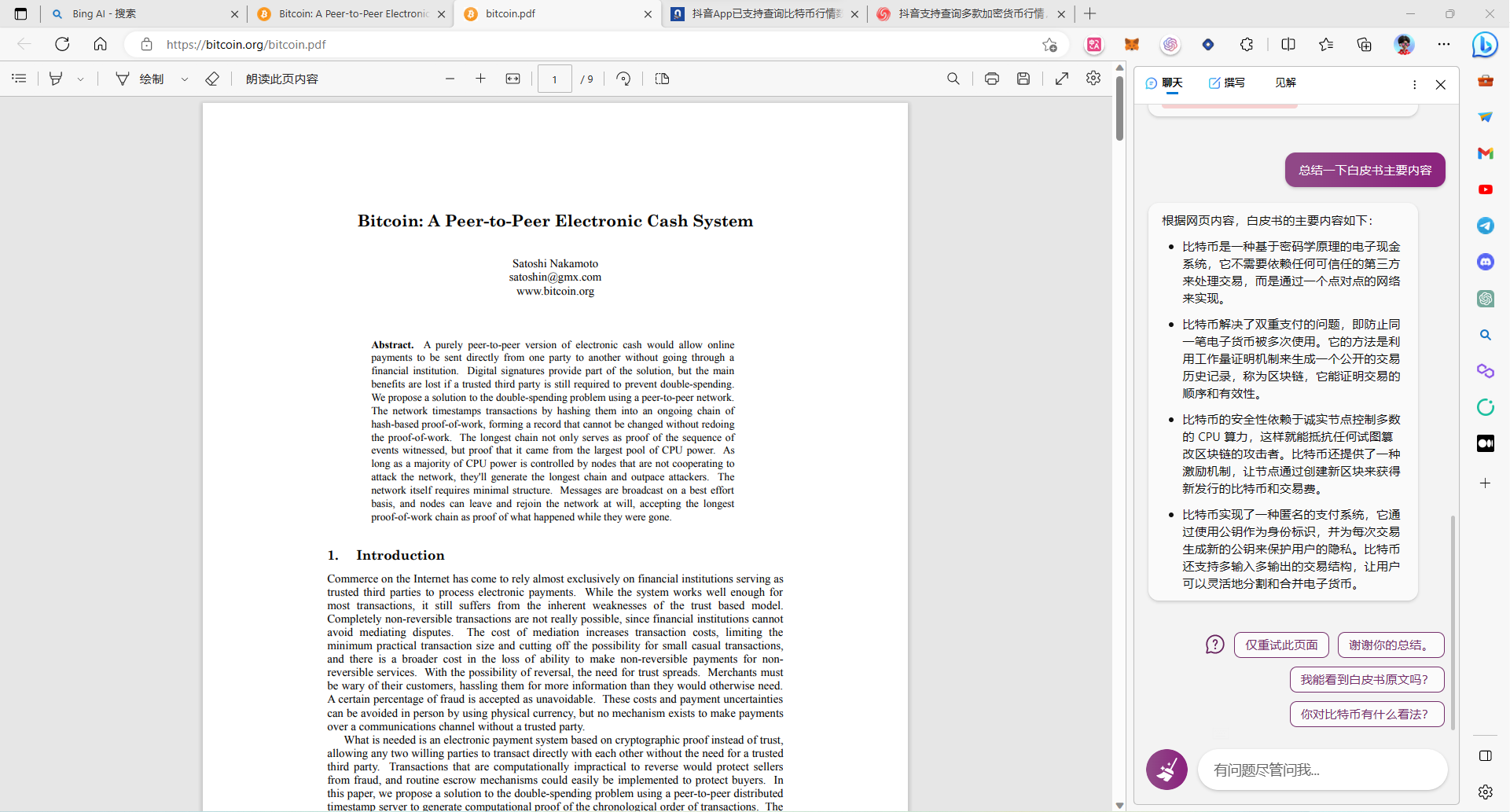Viewport: 1510px width, 812px height.
Task: Select the bitcoin.pdf browser tab
Action: click(558, 14)
